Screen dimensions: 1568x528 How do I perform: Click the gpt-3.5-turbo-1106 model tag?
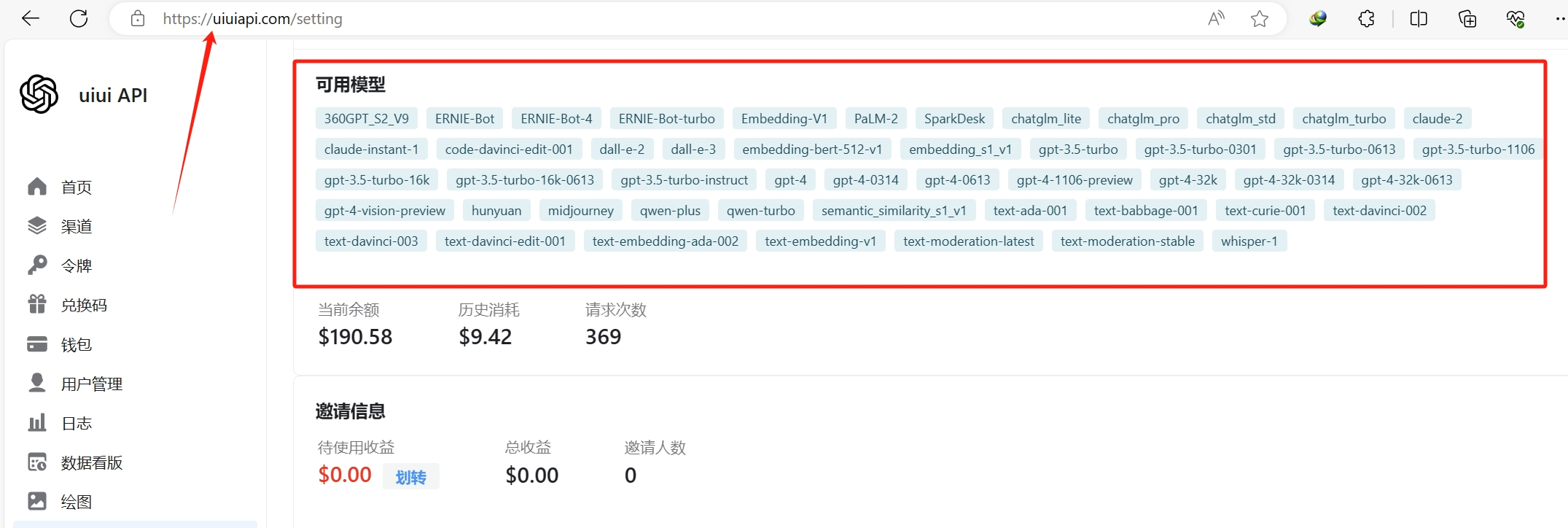[1478, 150]
